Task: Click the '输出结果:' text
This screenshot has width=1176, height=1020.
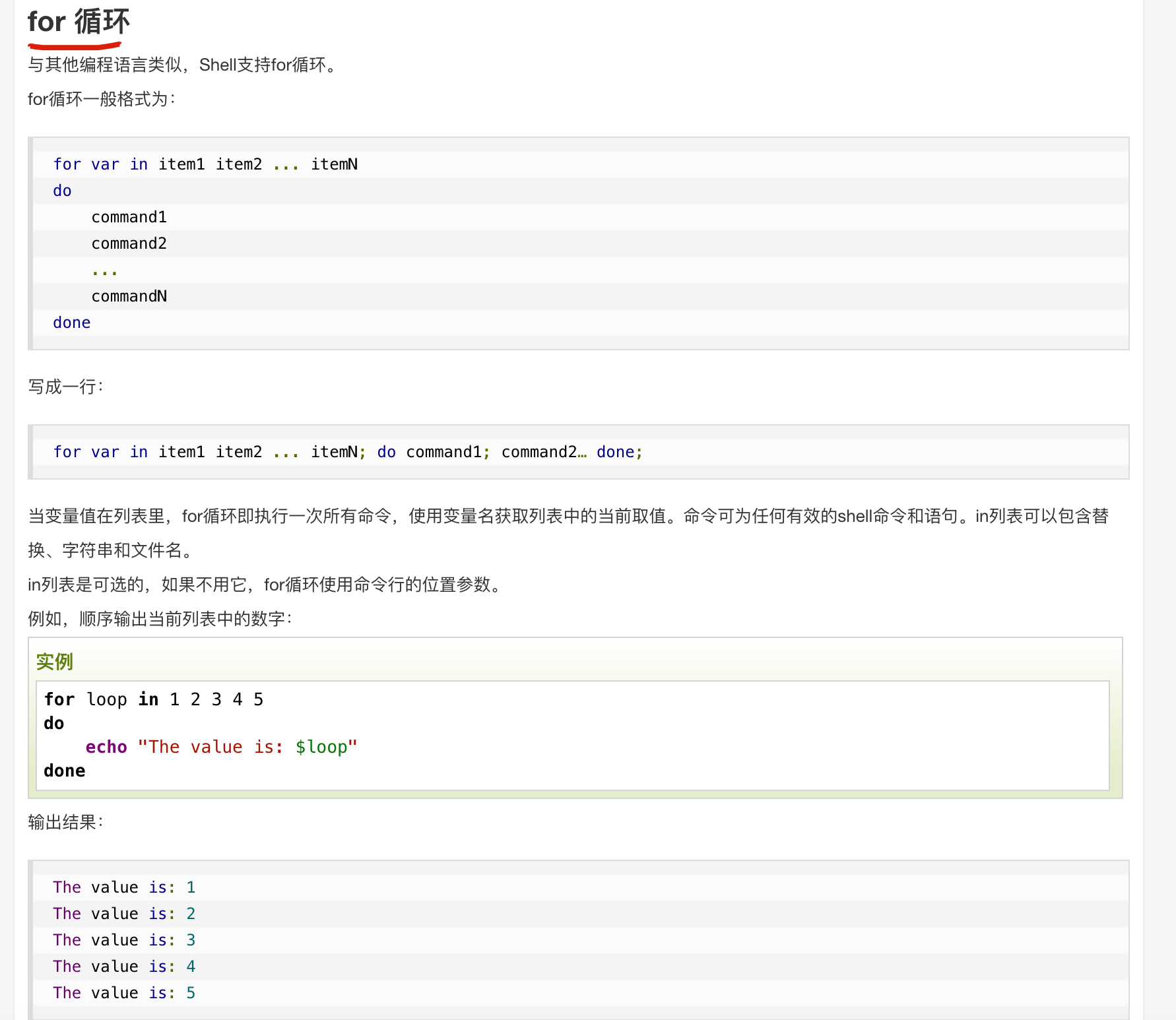Action: point(66,822)
